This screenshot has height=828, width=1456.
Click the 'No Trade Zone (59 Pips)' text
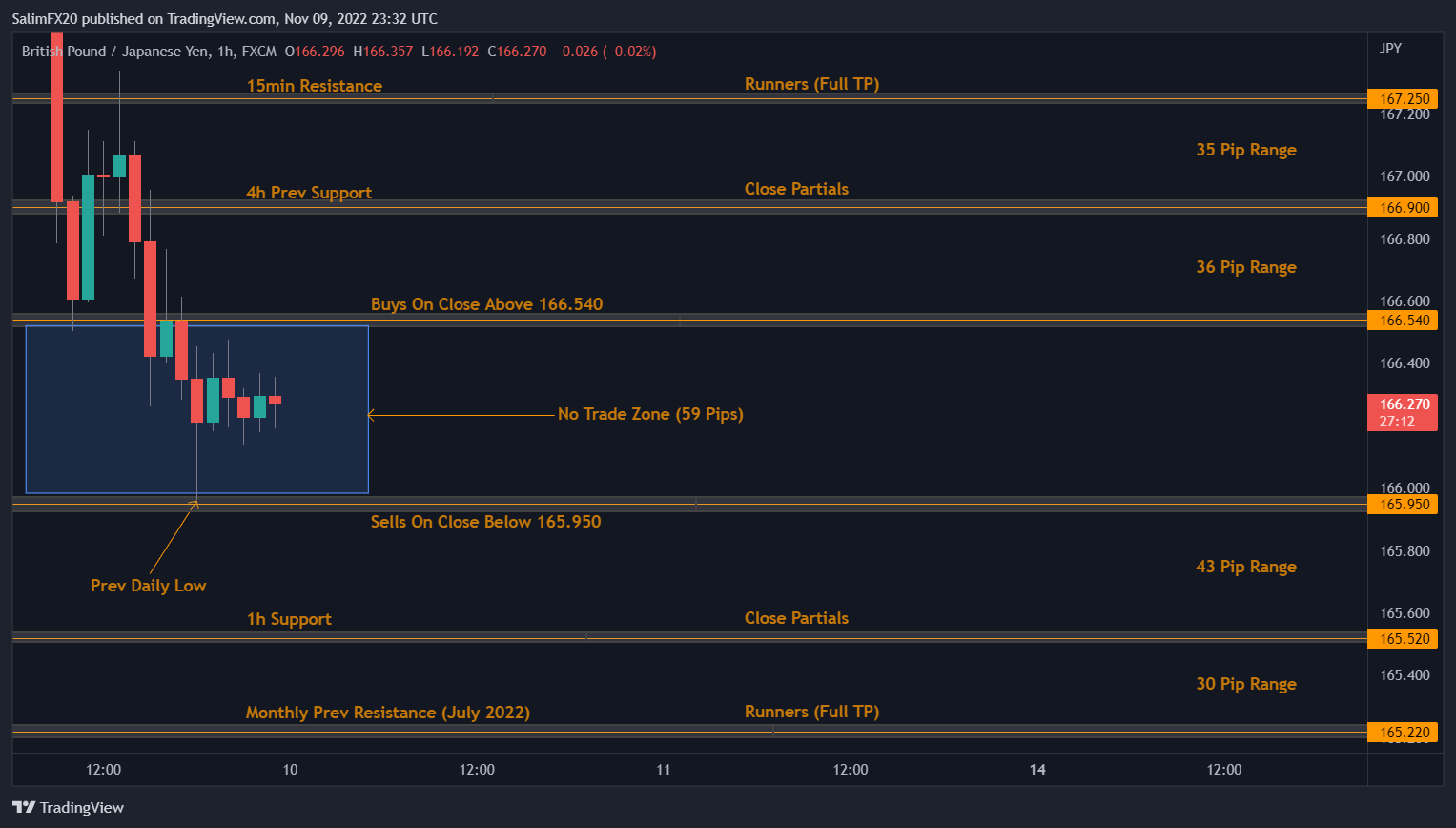click(x=650, y=414)
